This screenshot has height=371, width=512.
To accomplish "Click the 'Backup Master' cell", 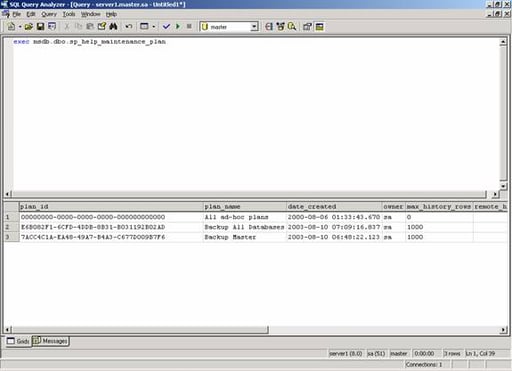I will 245,237.
